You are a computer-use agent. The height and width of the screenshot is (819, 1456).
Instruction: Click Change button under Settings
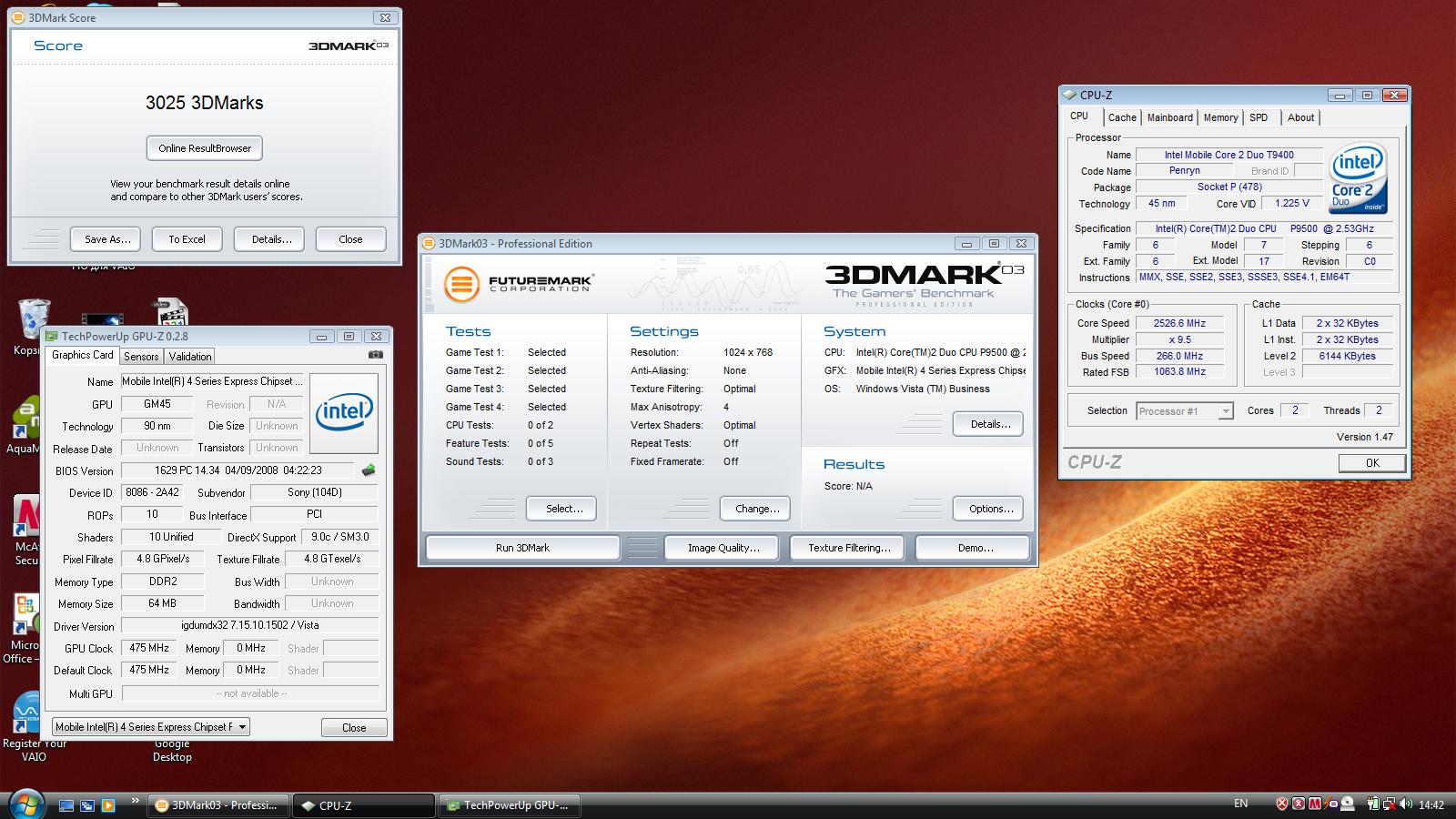coord(757,509)
